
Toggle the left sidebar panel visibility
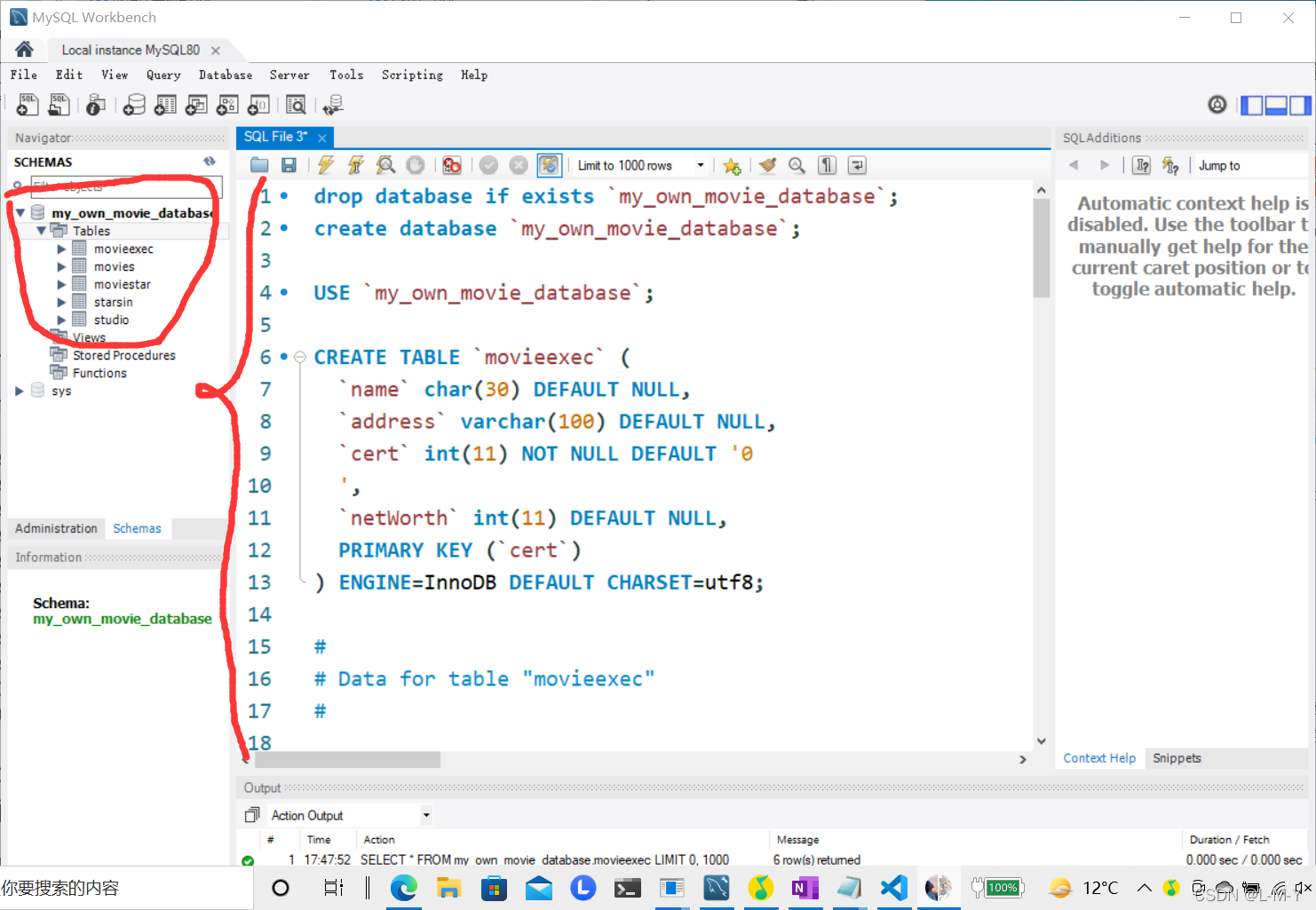point(1251,106)
